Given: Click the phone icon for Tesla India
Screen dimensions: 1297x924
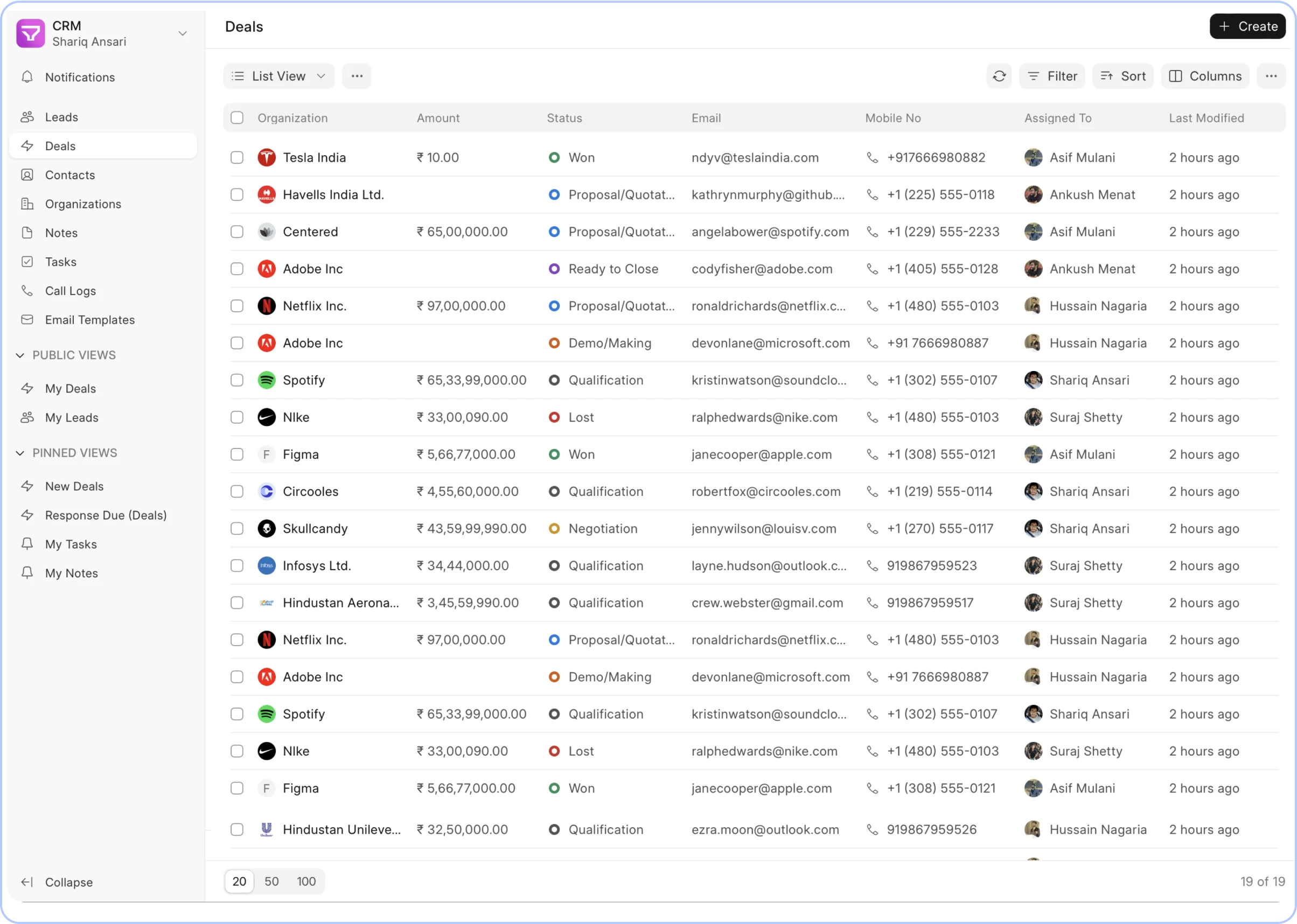Looking at the screenshot, I should coord(872,158).
